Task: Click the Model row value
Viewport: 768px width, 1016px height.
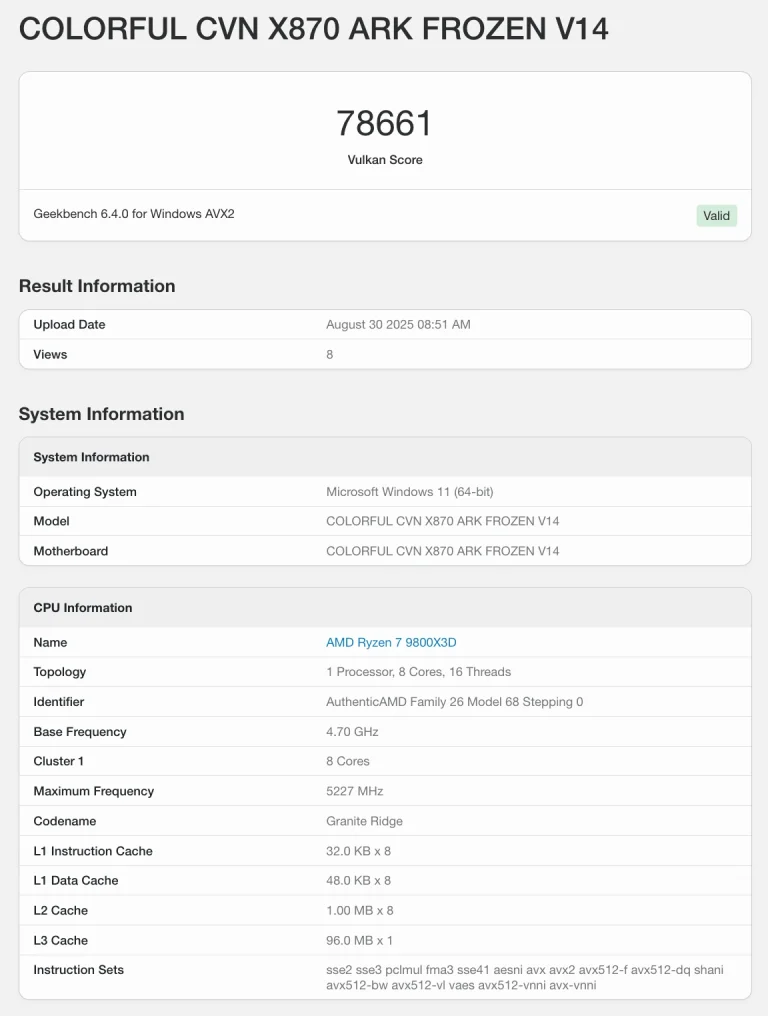Action: [x=442, y=521]
